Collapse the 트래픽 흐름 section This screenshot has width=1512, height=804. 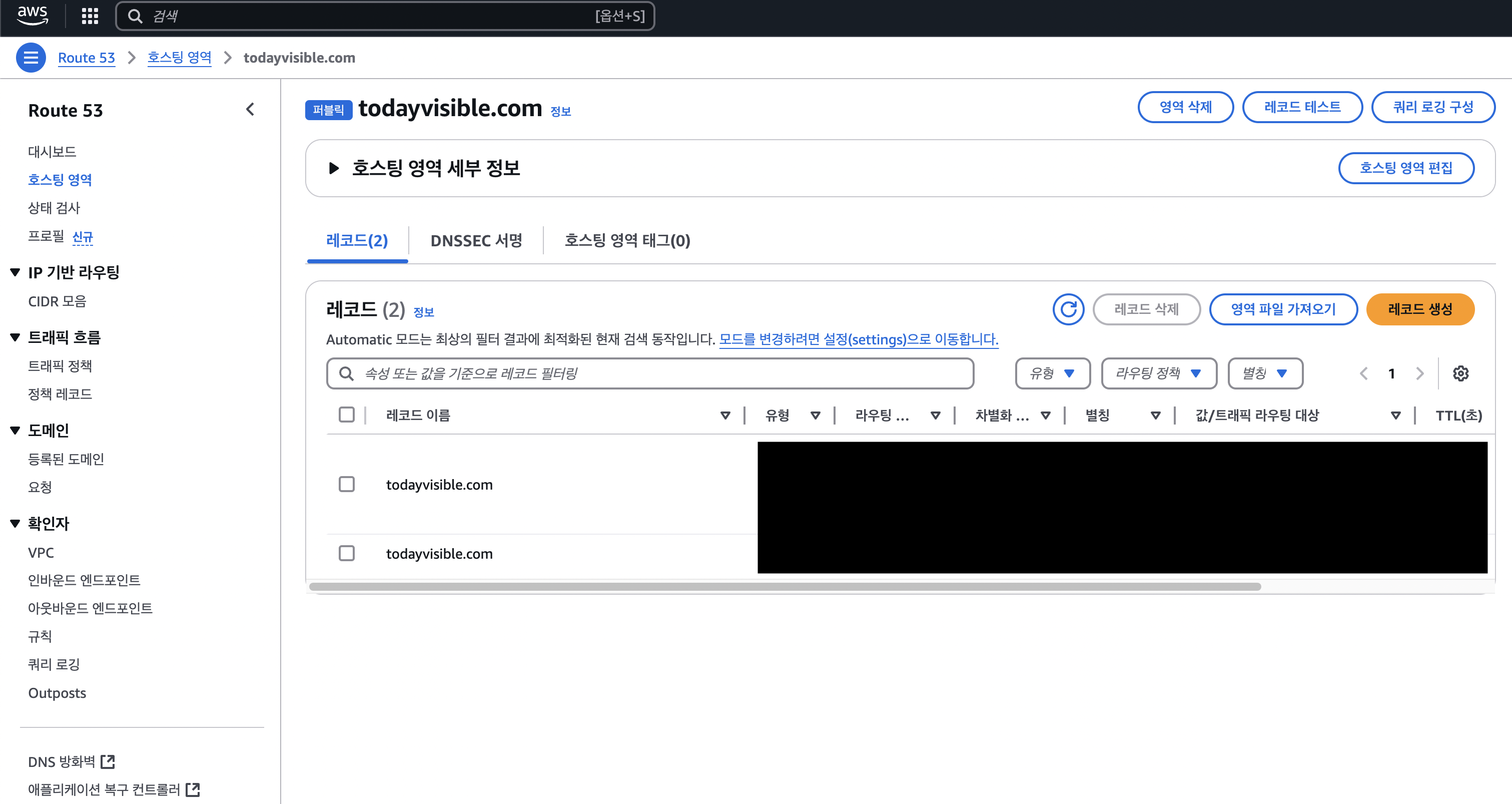pyautogui.click(x=16, y=337)
